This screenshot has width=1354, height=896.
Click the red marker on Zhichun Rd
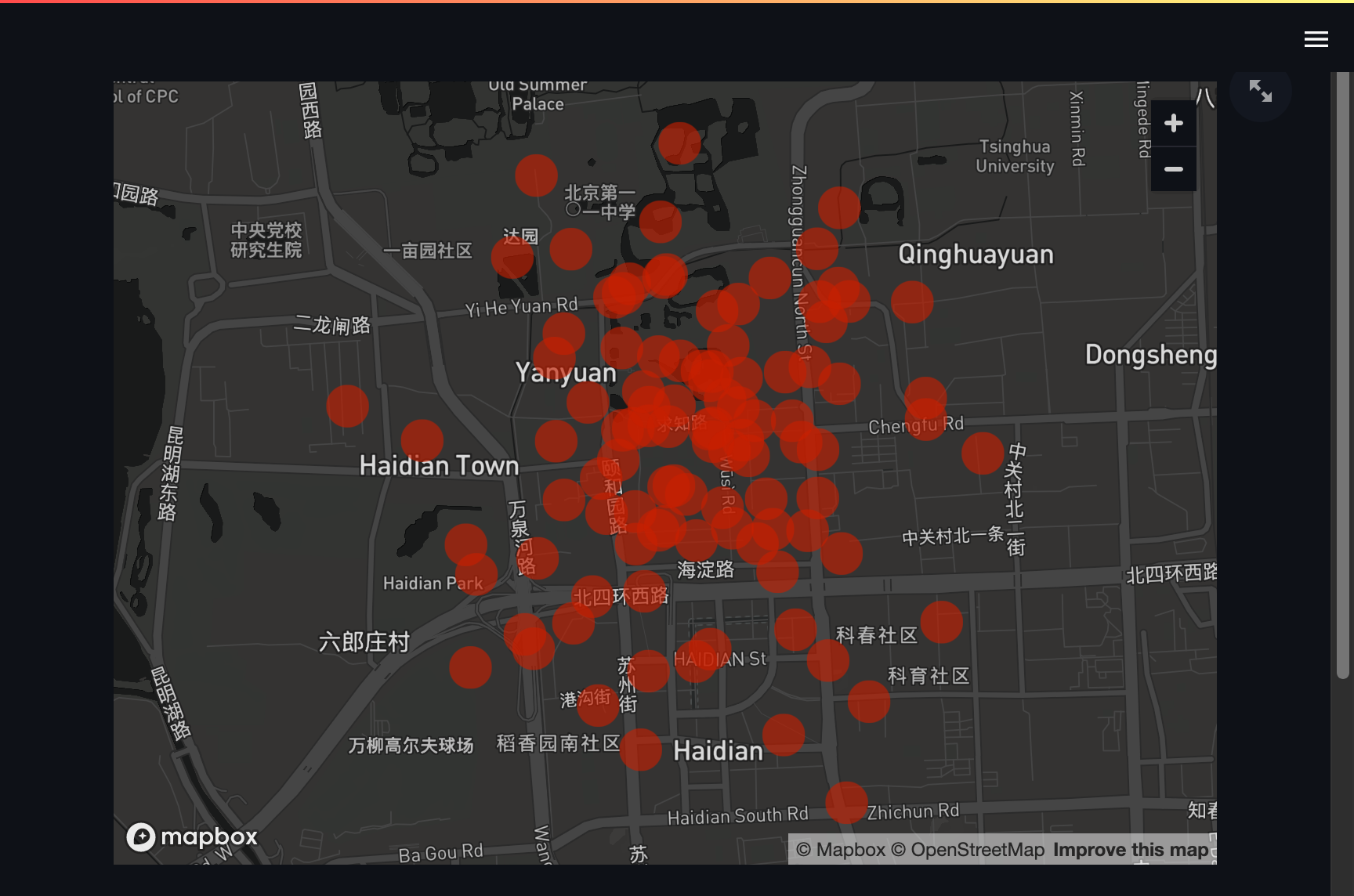coord(846,802)
